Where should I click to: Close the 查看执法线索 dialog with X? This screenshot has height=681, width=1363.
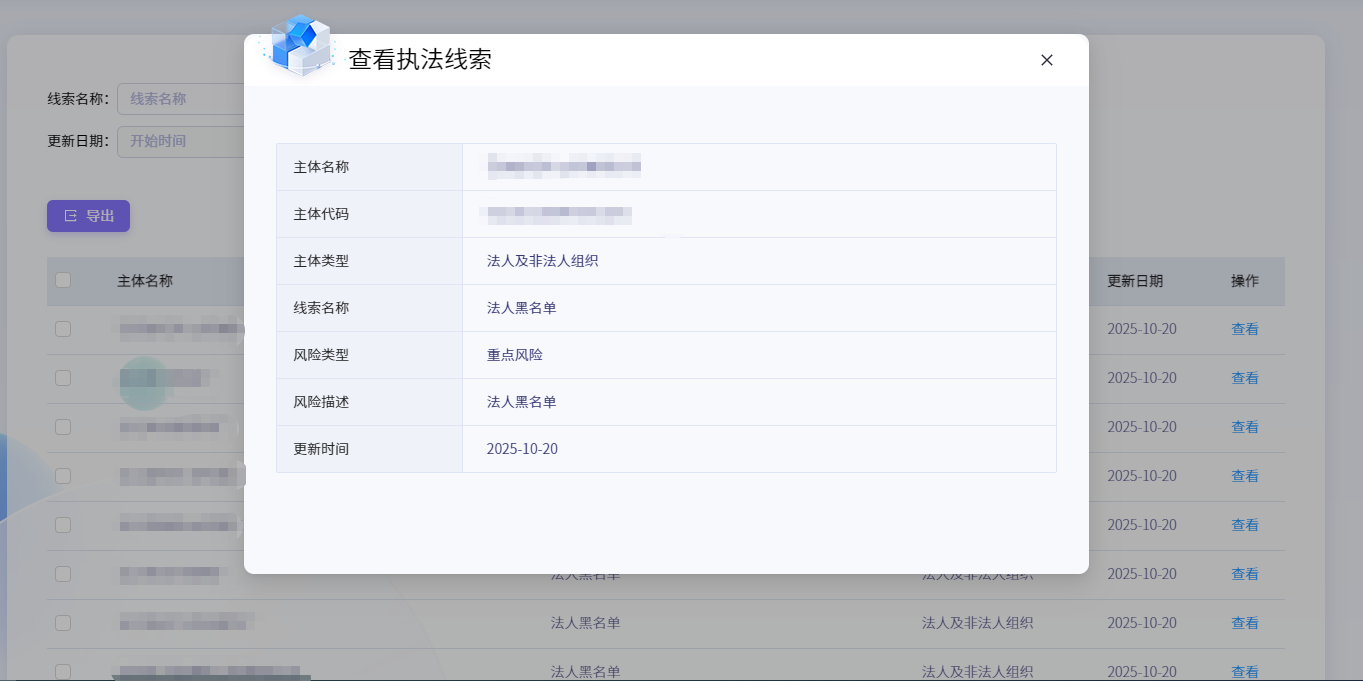[1046, 60]
